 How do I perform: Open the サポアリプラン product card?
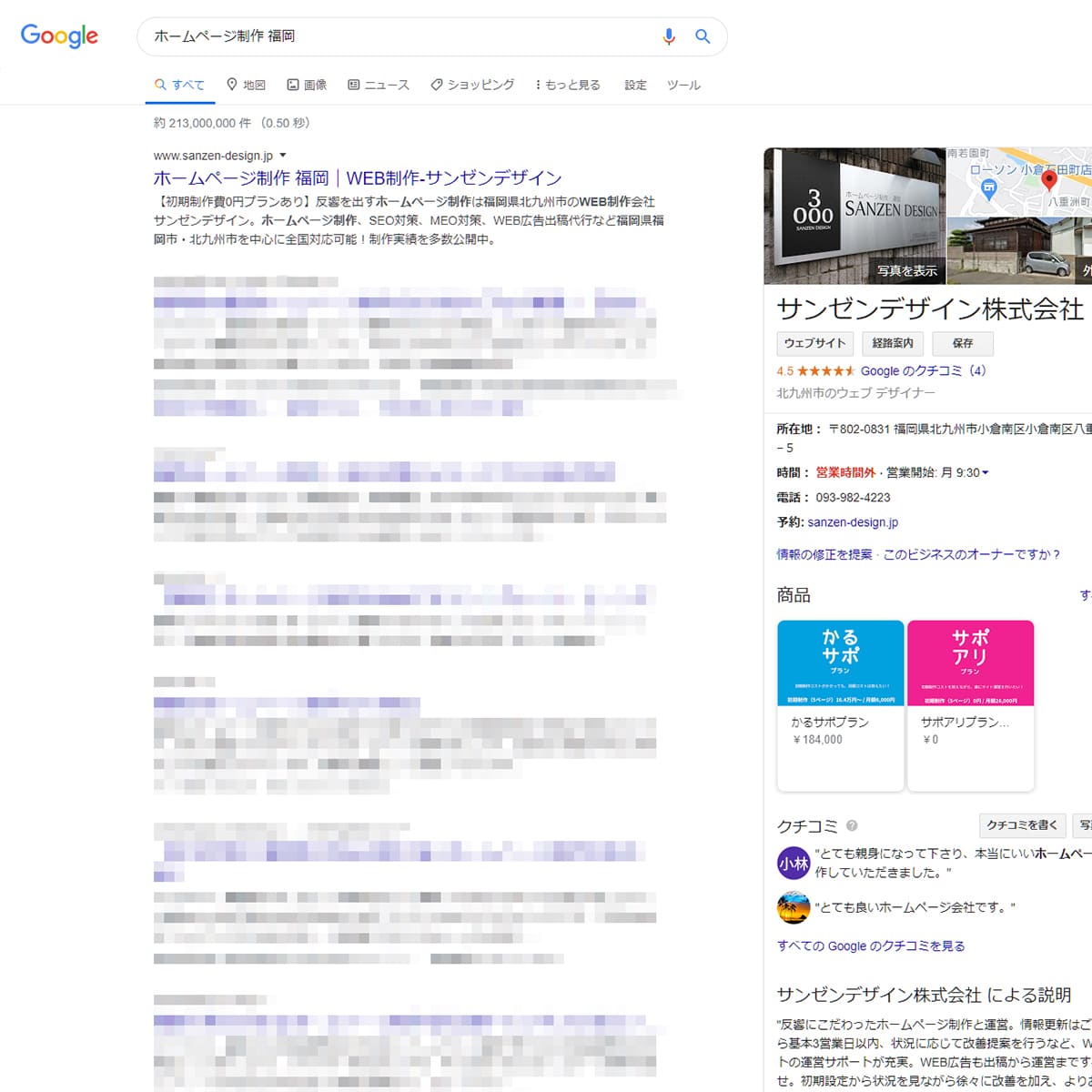coord(971,705)
